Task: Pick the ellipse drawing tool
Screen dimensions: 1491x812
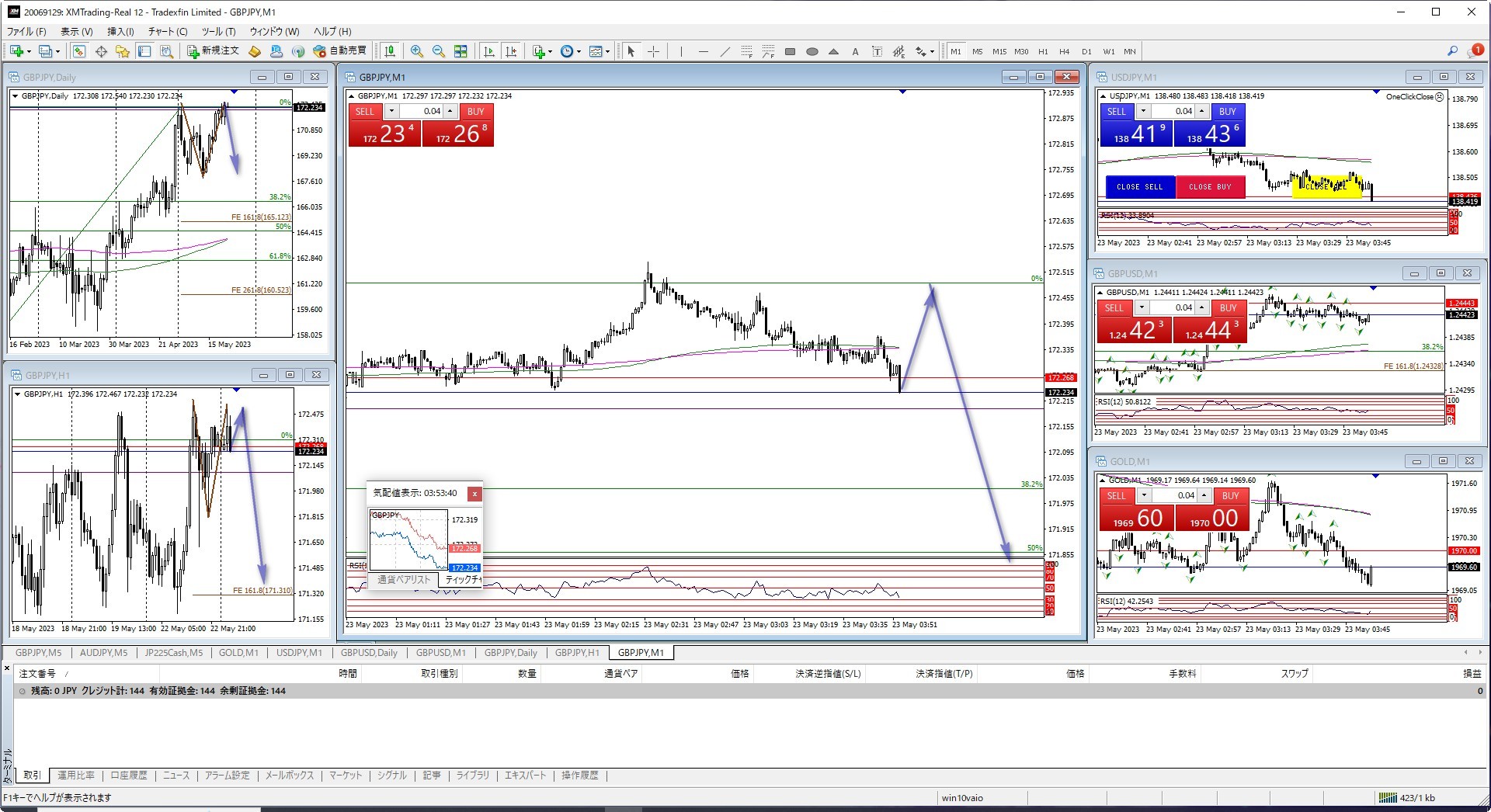Action: [x=812, y=51]
